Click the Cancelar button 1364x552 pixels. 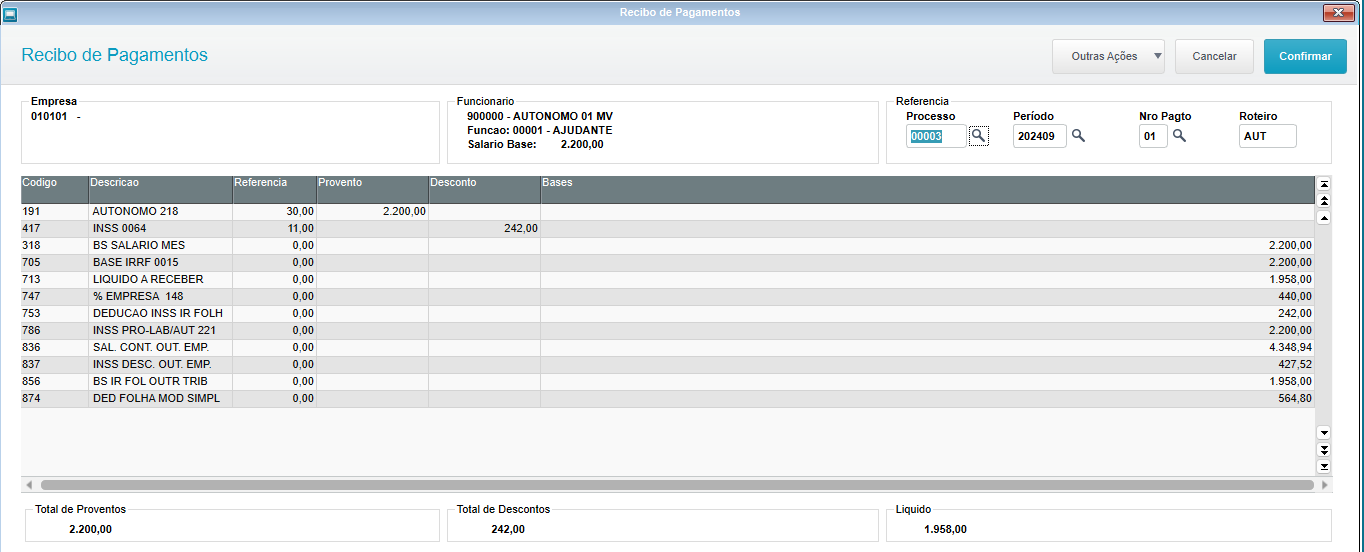pyautogui.click(x=1214, y=56)
